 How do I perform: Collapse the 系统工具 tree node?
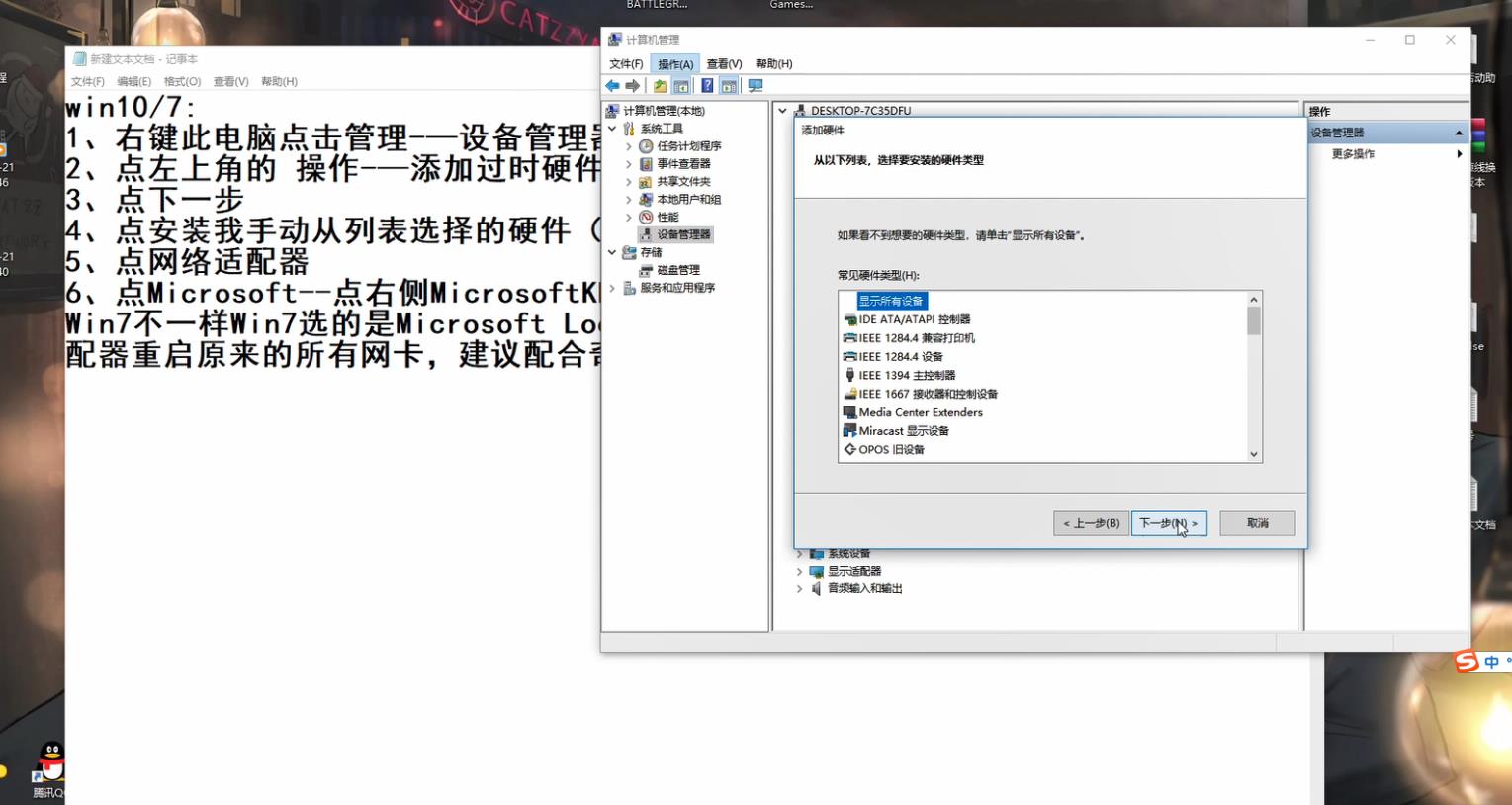click(x=613, y=129)
